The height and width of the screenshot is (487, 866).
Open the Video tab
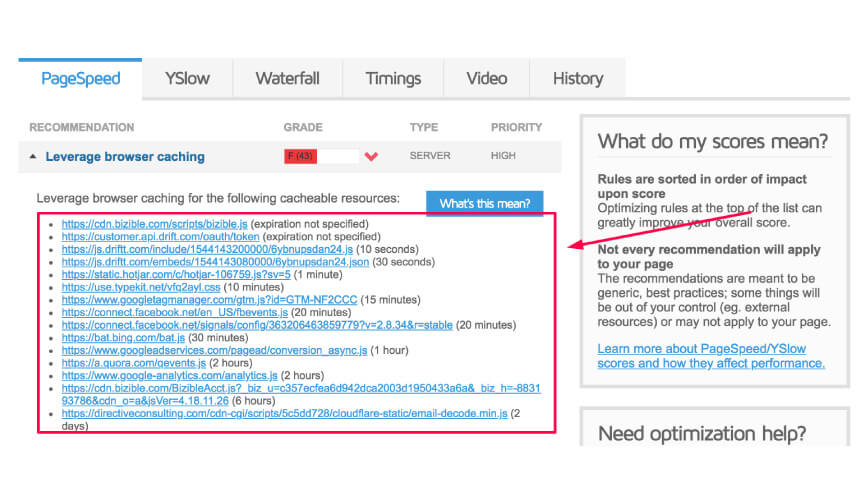(x=486, y=79)
